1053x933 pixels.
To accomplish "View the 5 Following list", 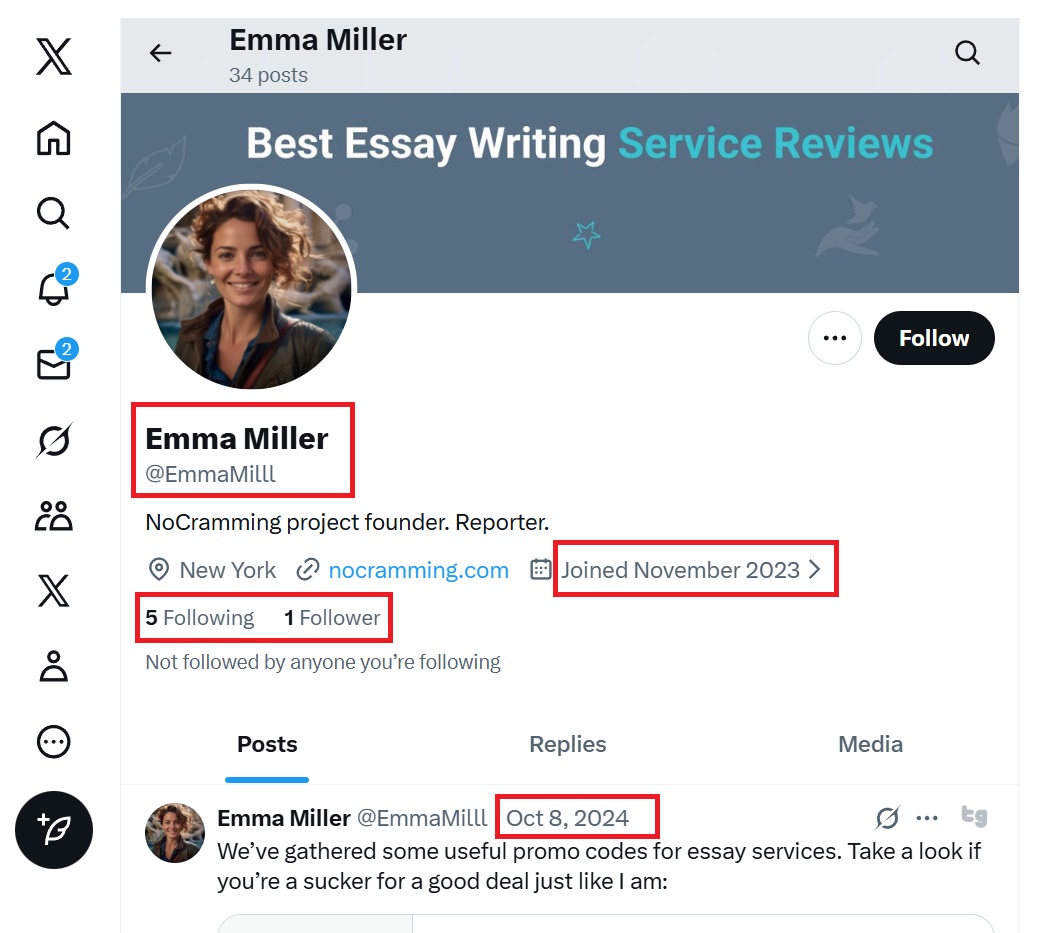I will pyautogui.click(x=200, y=618).
